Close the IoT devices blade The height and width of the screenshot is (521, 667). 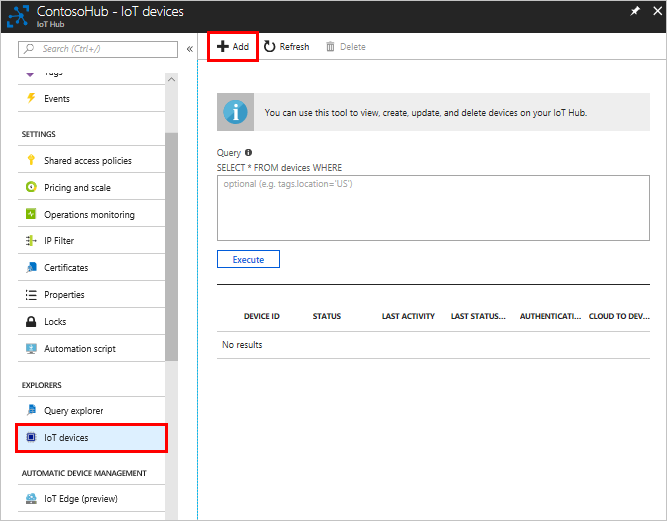pos(657,11)
